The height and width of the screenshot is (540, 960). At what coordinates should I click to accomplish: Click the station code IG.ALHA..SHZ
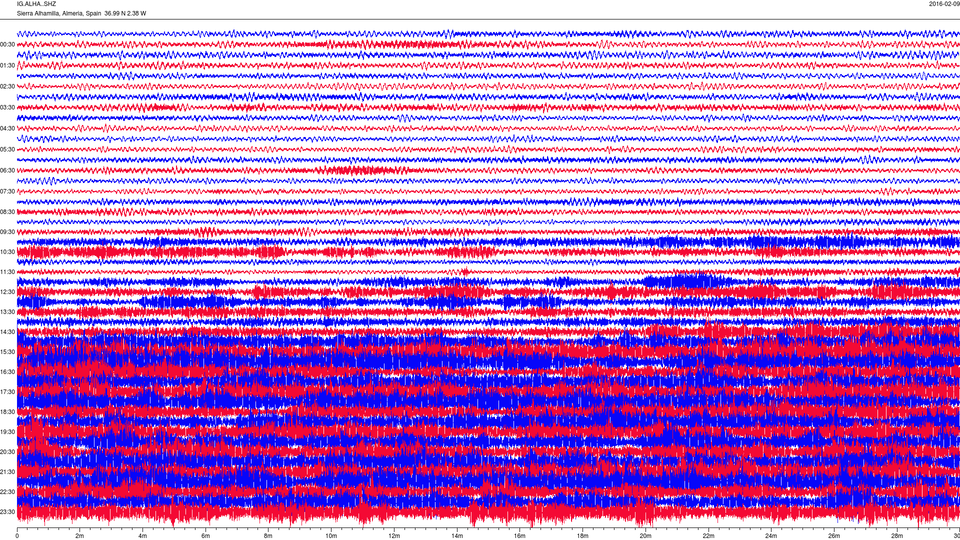tap(36, 4)
